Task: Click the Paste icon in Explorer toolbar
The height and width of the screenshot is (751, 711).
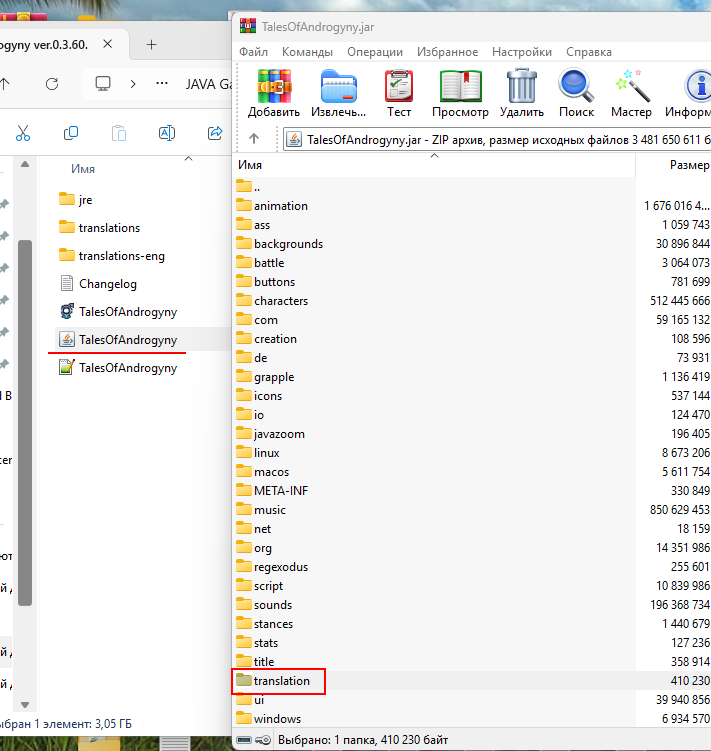Action: tap(119, 133)
